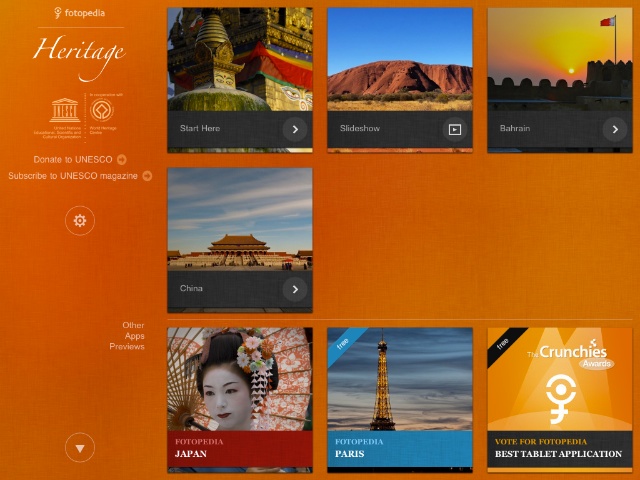The width and height of the screenshot is (640, 480).
Task: Open the Forbidden City photo thumbnail
Action: click(x=240, y=219)
